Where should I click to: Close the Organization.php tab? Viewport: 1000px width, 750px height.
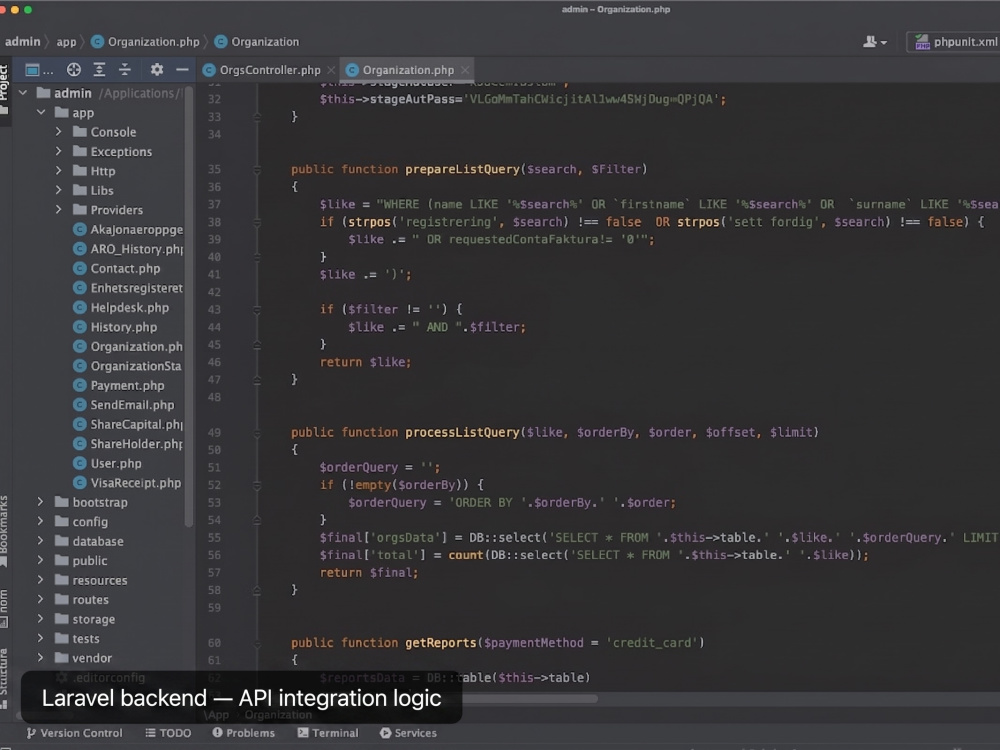click(465, 70)
